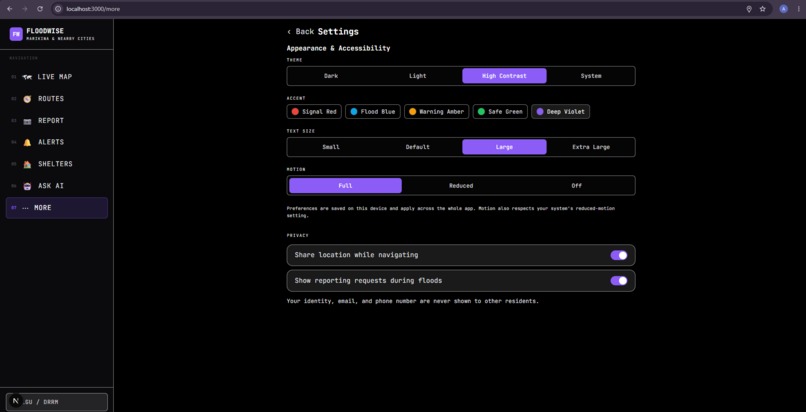
Task: Click the Live Map map icon
Action: 27,77
